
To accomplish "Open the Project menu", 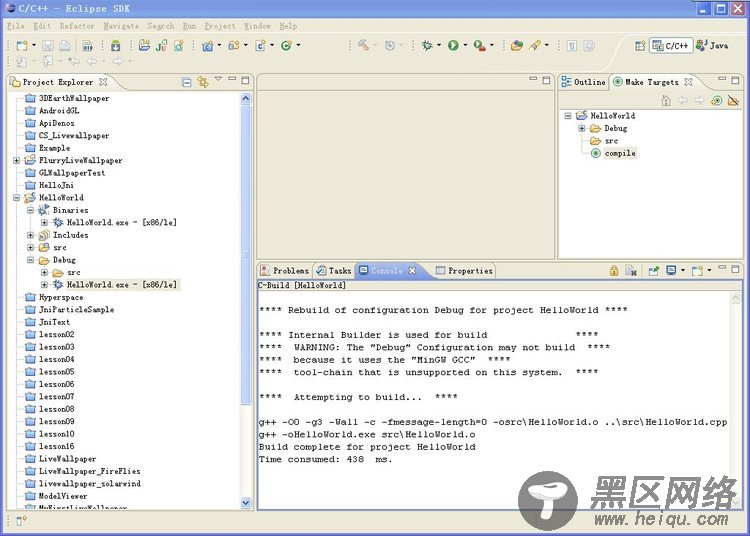I will [x=220, y=26].
